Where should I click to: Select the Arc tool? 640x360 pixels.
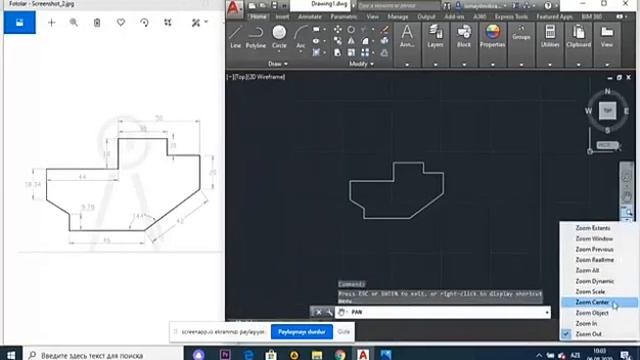click(301, 37)
